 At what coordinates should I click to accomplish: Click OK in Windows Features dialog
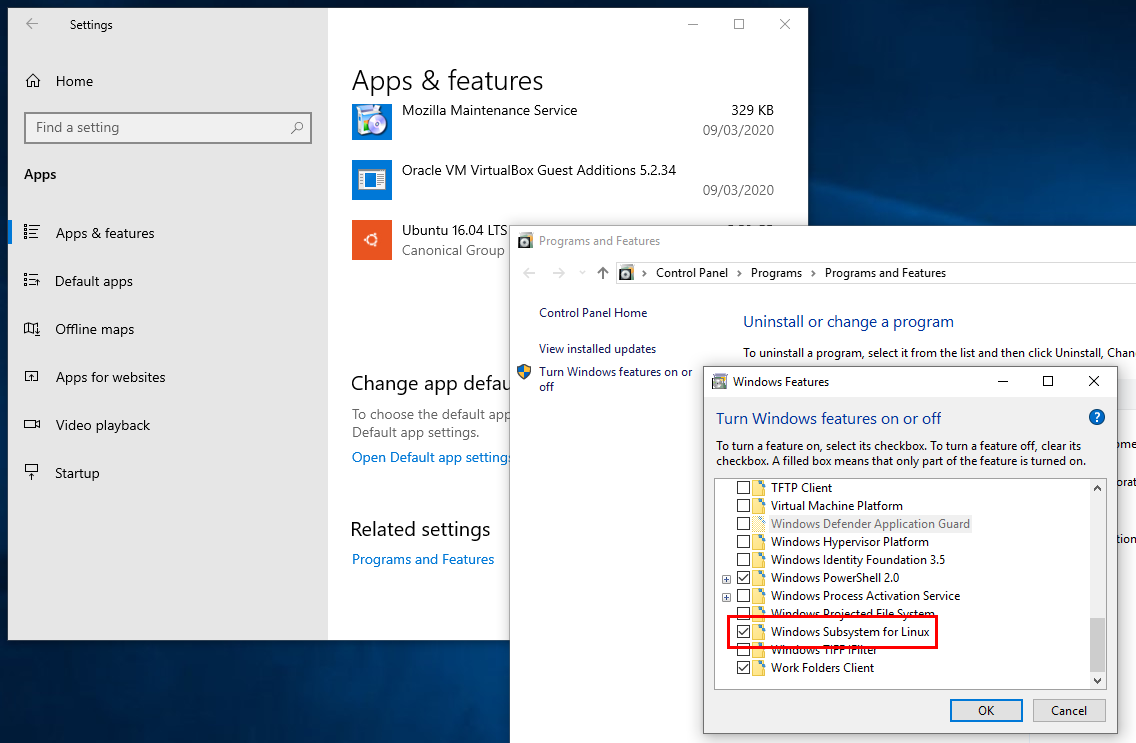pos(985,710)
